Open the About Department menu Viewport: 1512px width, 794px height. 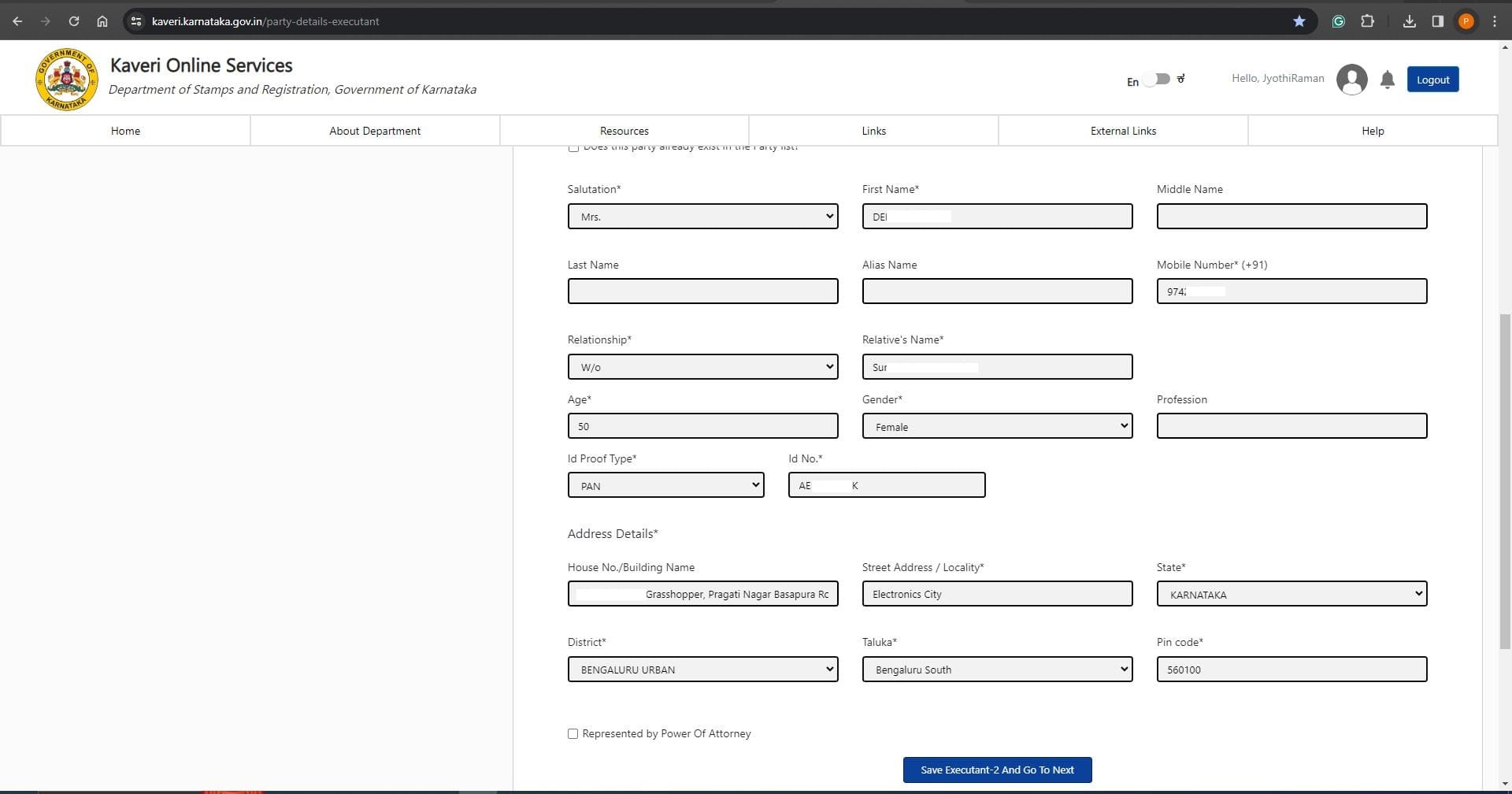375,131
